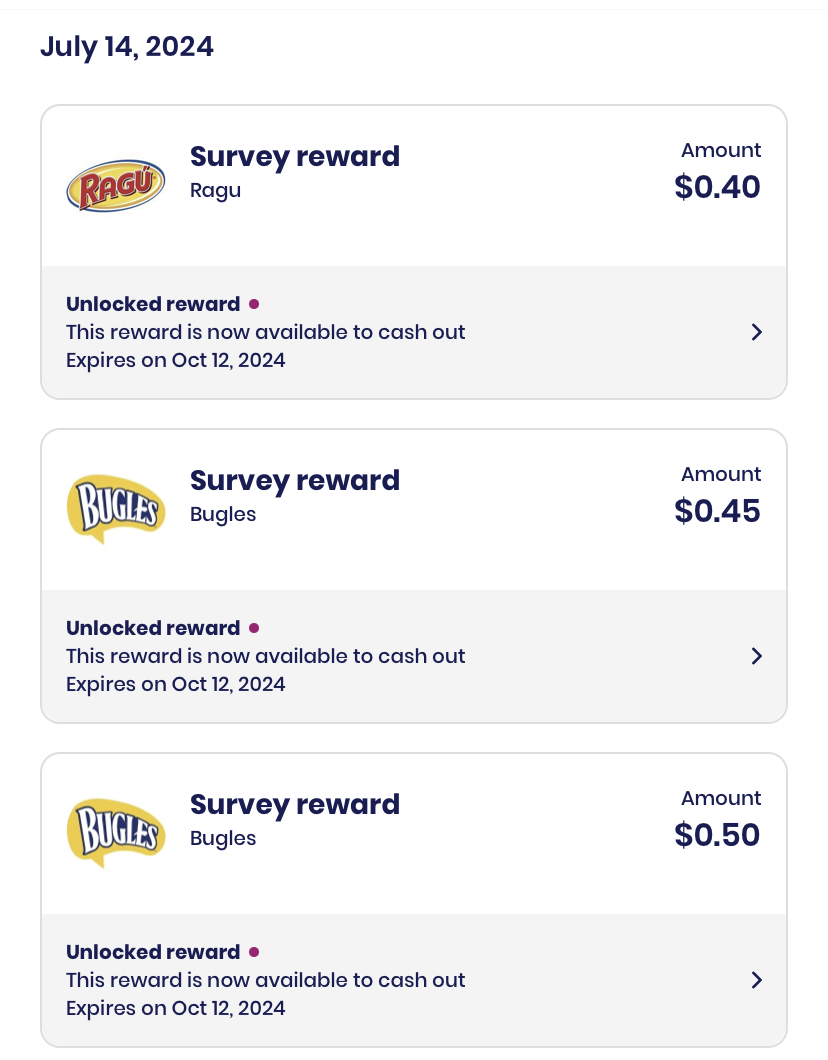Click Unlocked reward on the $0.50 card
Screen dimensions: 828x1060
point(153,951)
